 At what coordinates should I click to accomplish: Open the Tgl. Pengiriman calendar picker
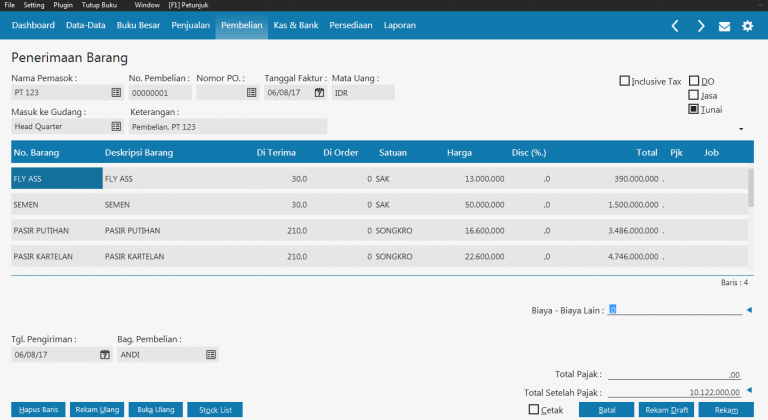(x=105, y=354)
